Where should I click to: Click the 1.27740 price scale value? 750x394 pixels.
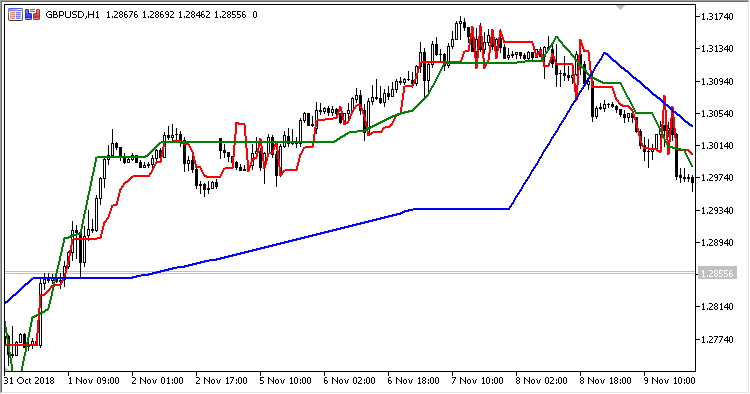point(717,339)
